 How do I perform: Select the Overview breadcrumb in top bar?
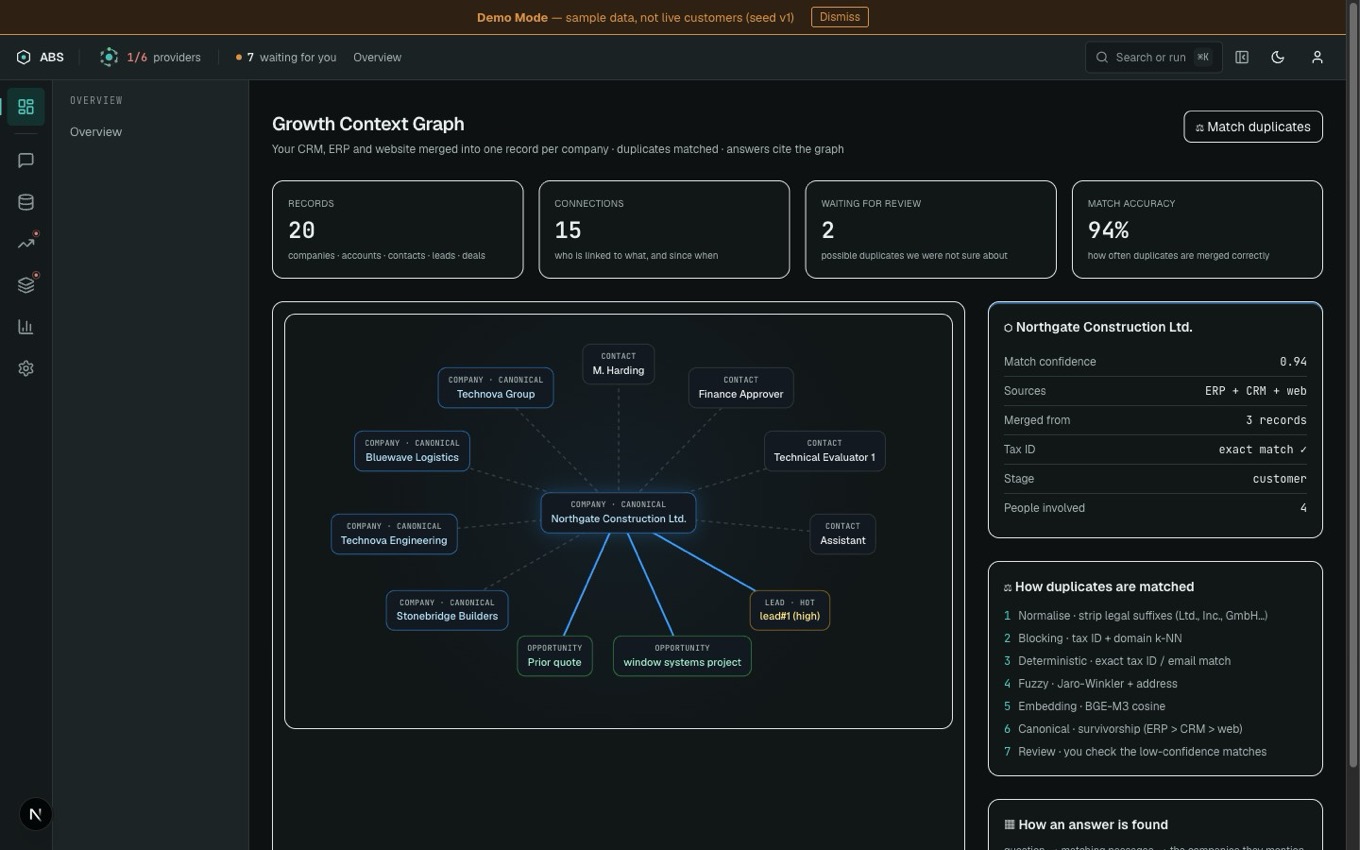377,57
